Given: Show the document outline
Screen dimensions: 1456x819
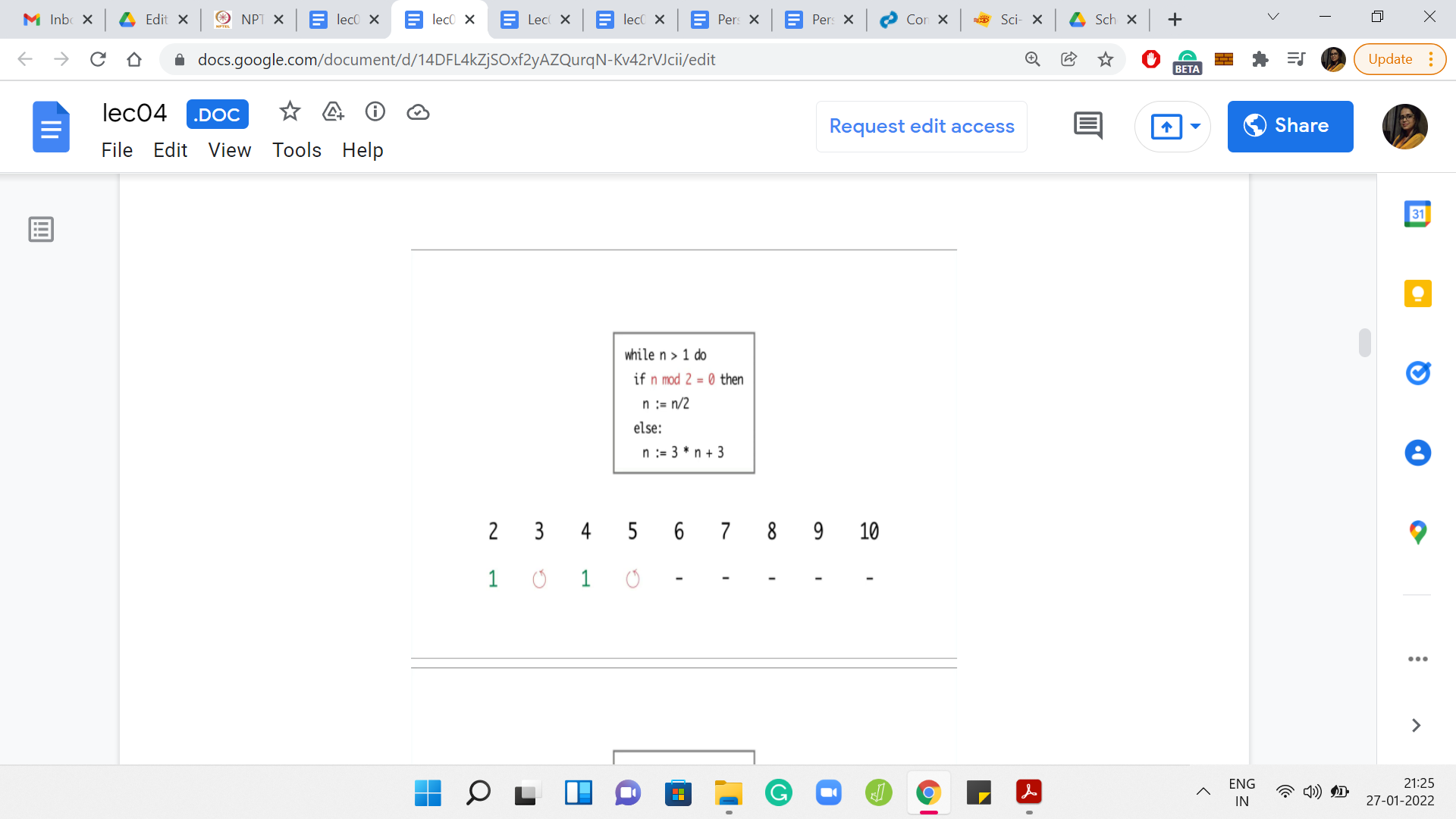Looking at the screenshot, I should pyautogui.click(x=41, y=229).
